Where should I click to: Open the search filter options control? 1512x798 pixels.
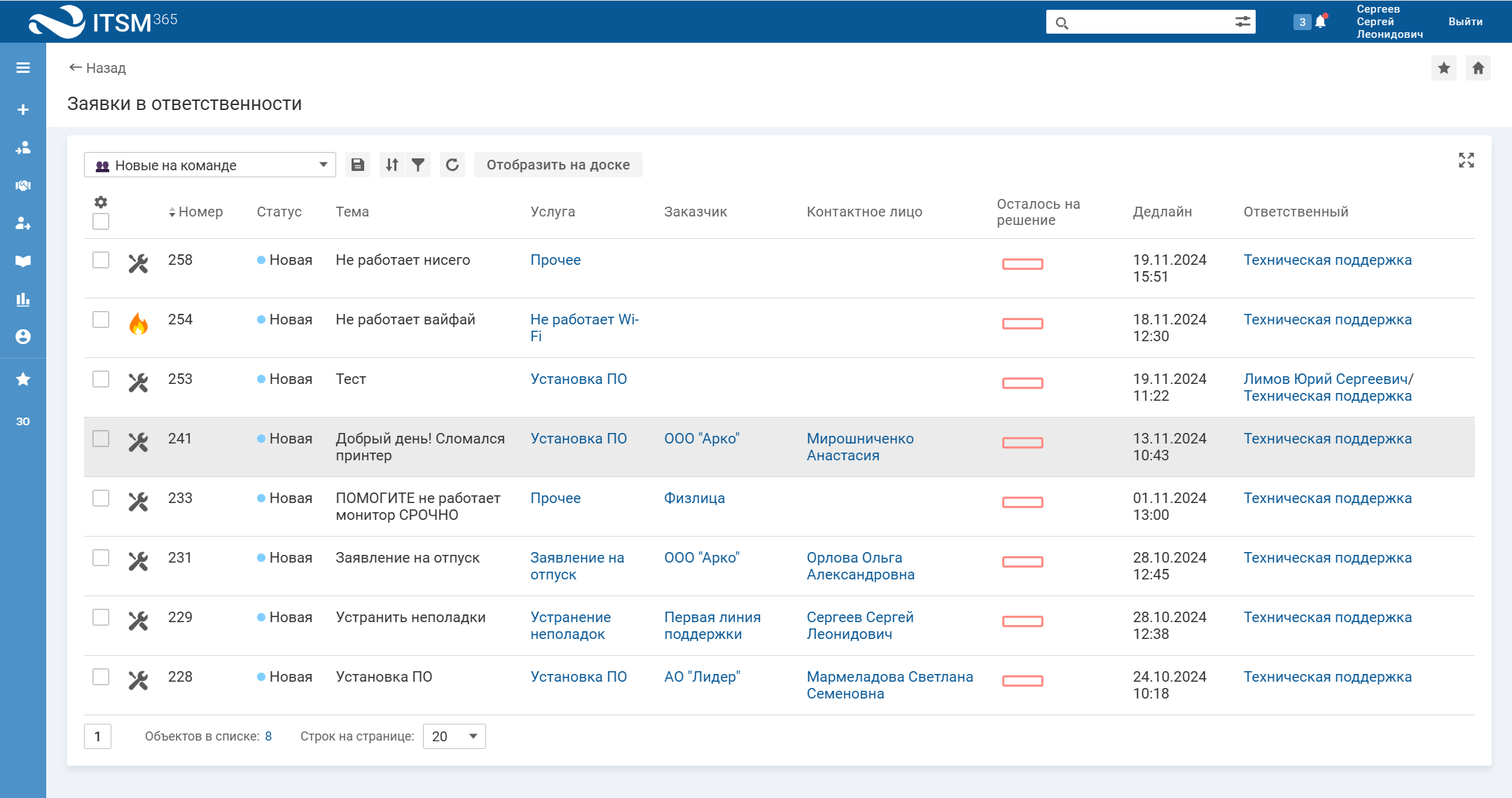[1243, 22]
